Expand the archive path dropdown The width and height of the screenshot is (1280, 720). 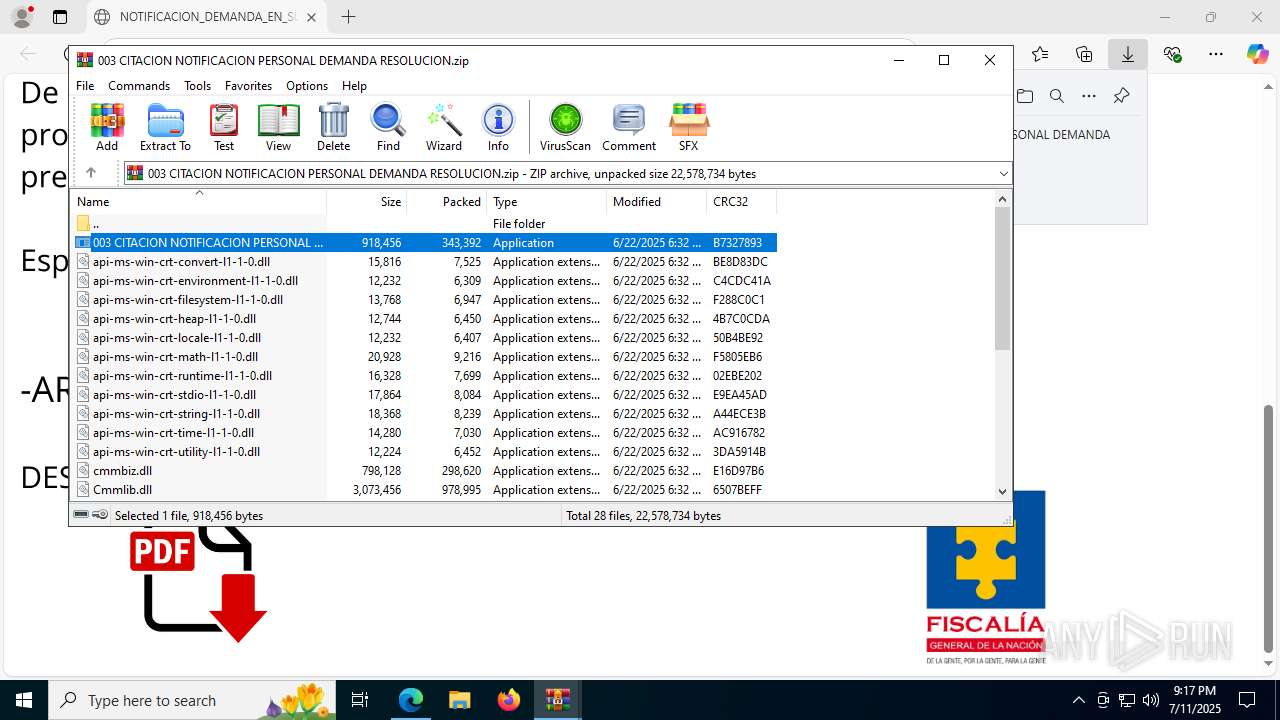point(1003,173)
